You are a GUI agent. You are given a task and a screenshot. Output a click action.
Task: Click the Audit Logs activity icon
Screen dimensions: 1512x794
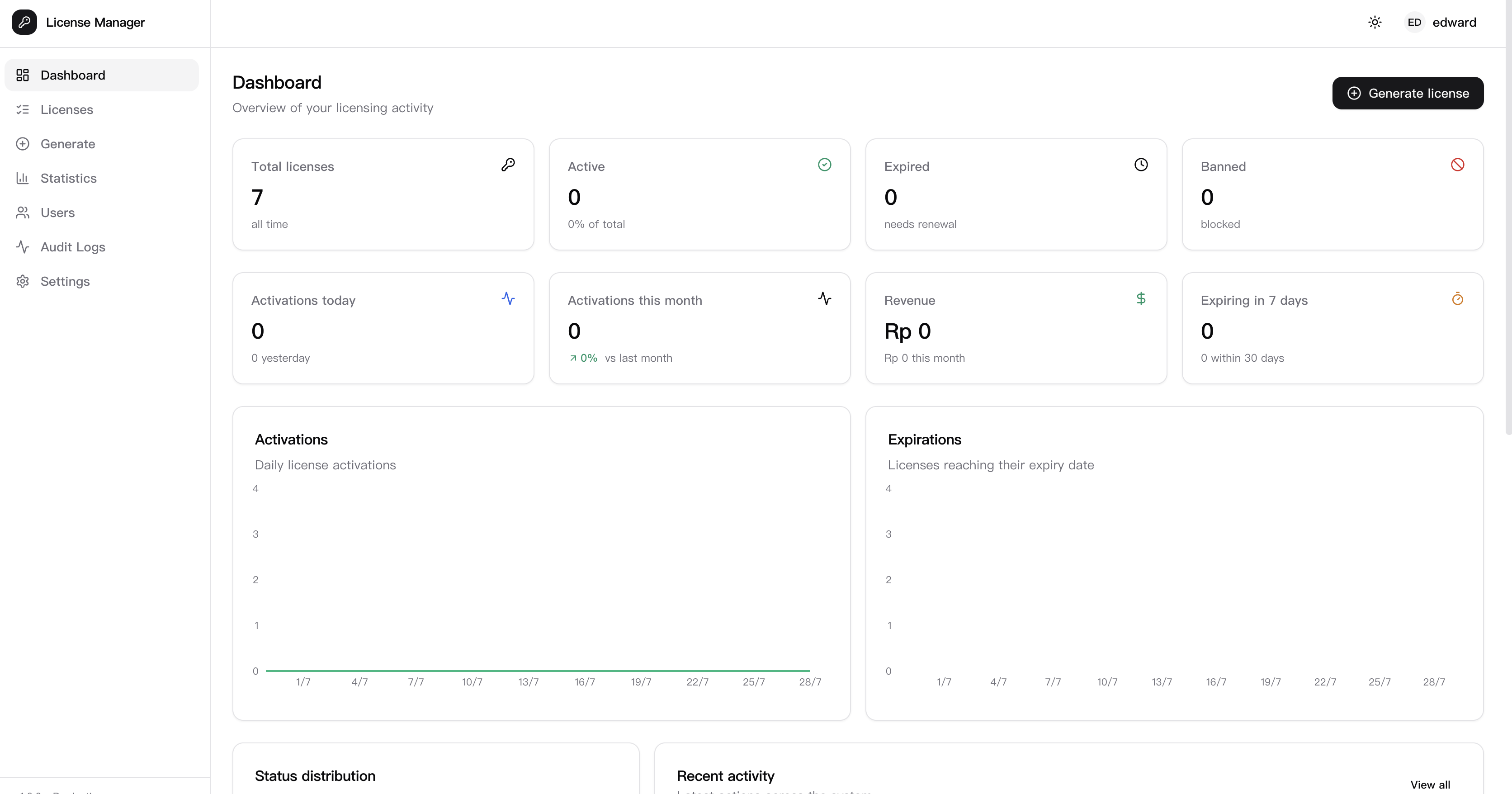coord(23,246)
